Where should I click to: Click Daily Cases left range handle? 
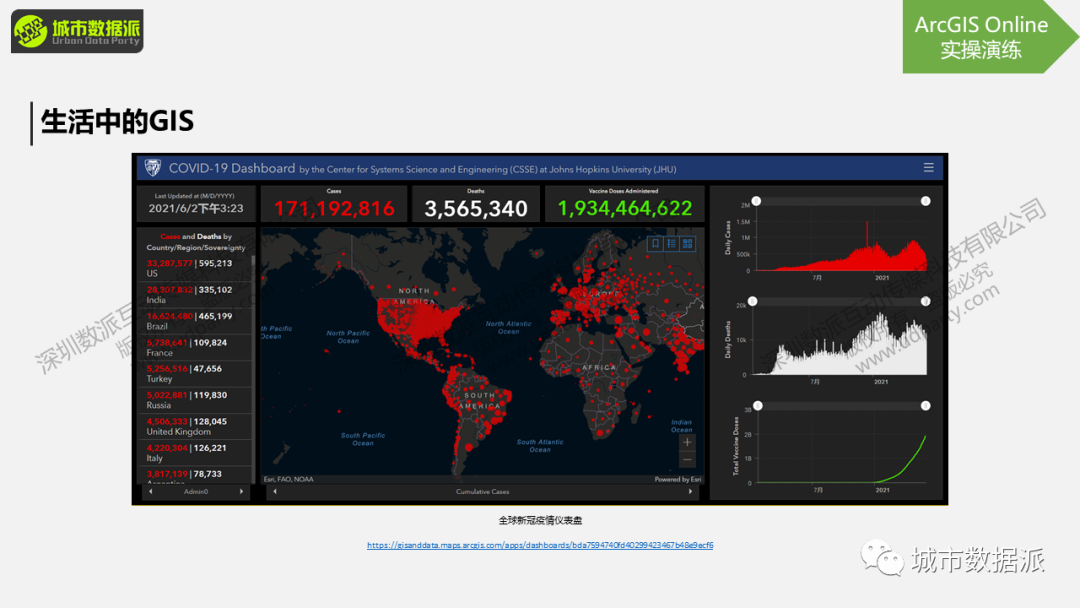(x=756, y=201)
